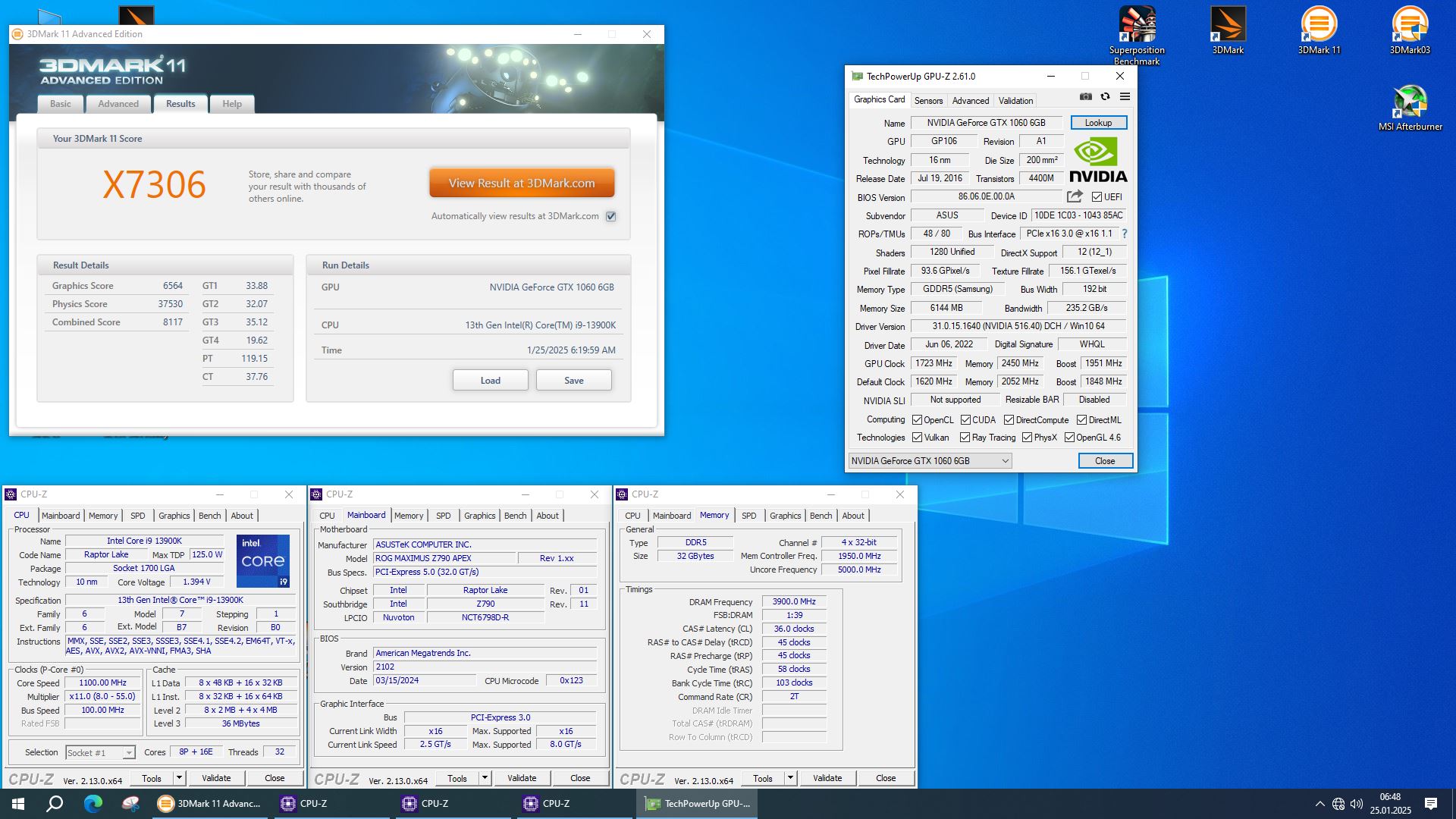The image size is (1456, 819).
Task: Open the Socket #1 selection dropdown
Action: tap(100, 753)
